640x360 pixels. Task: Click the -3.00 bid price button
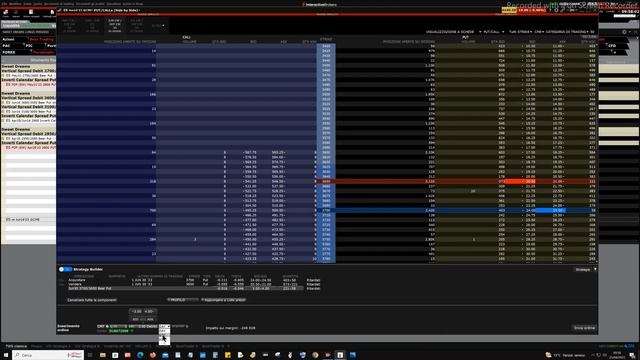click(x=136, y=311)
